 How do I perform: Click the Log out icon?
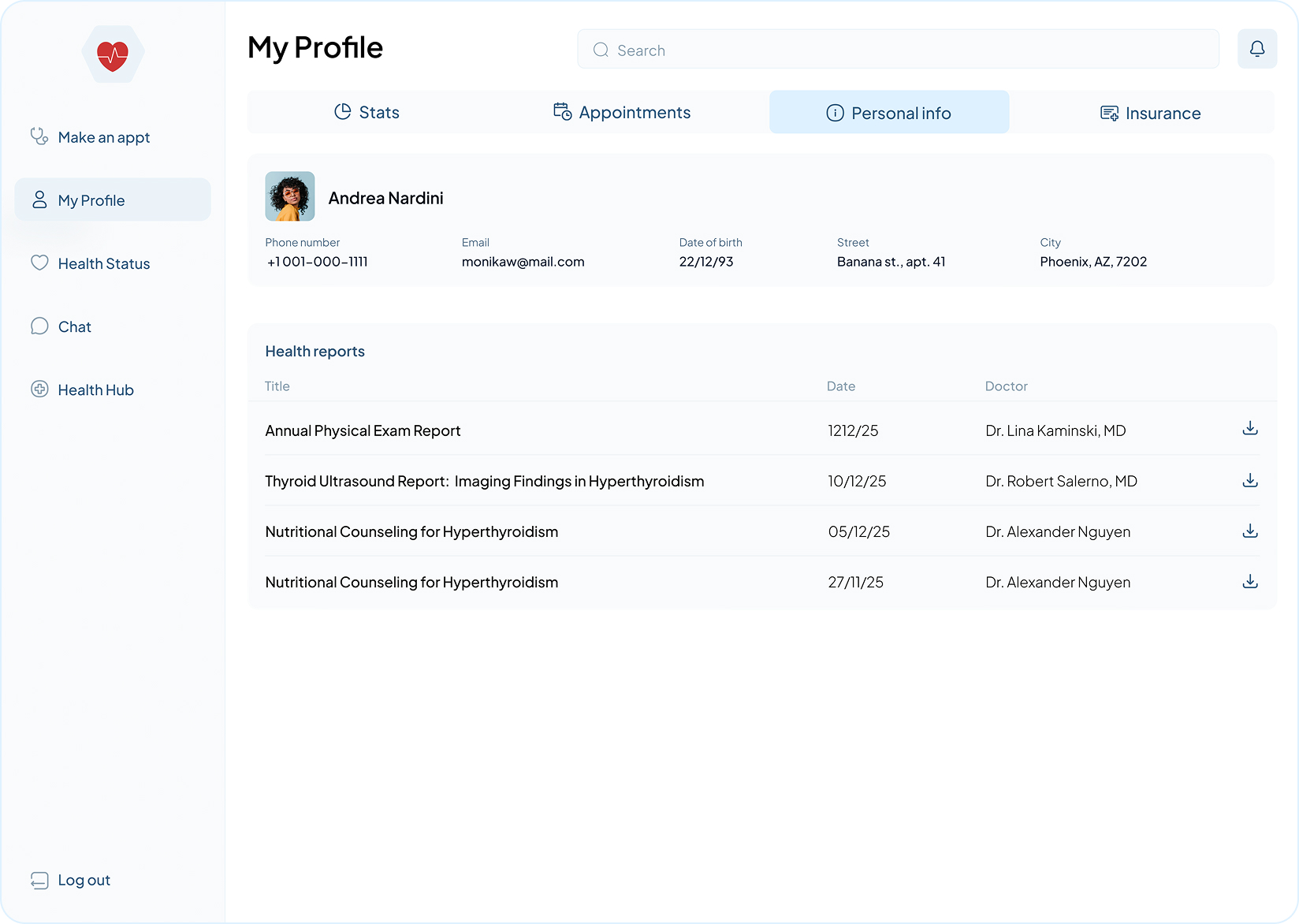click(40, 879)
